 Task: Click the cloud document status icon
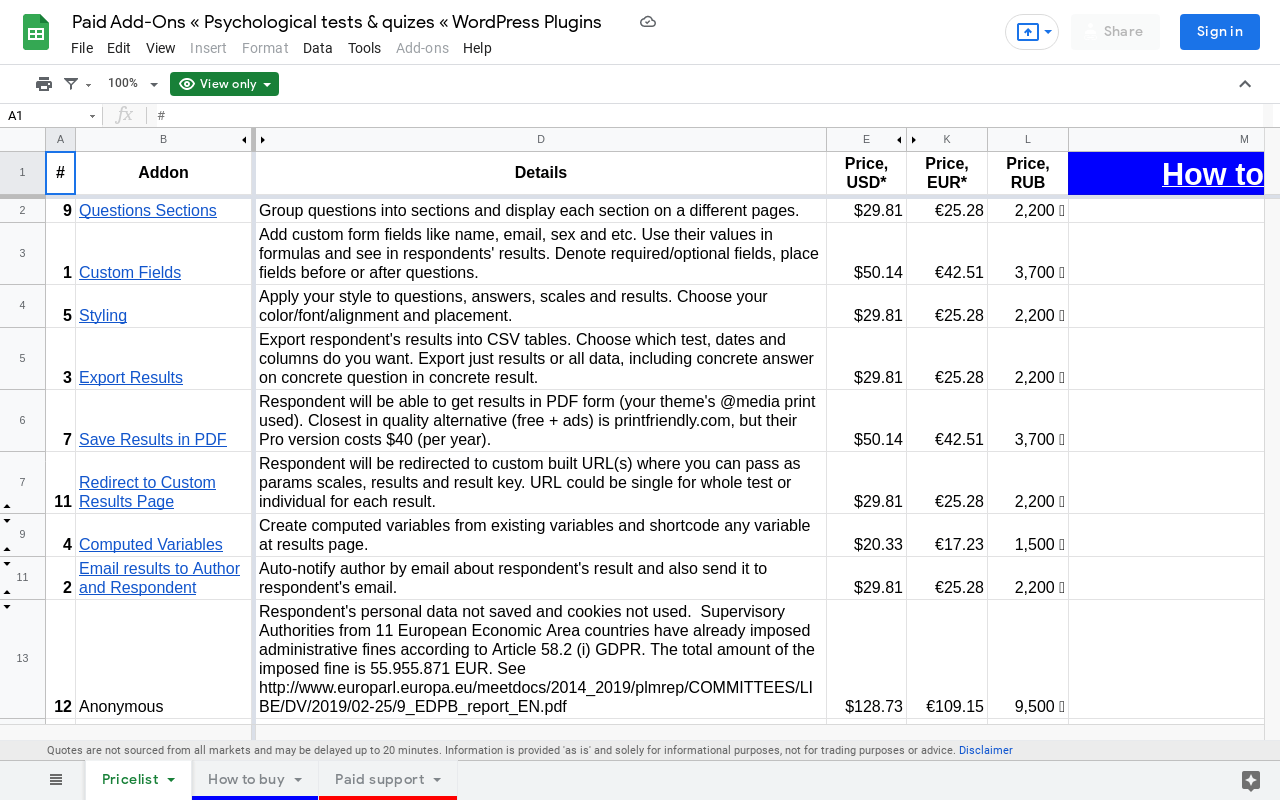tap(648, 22)
